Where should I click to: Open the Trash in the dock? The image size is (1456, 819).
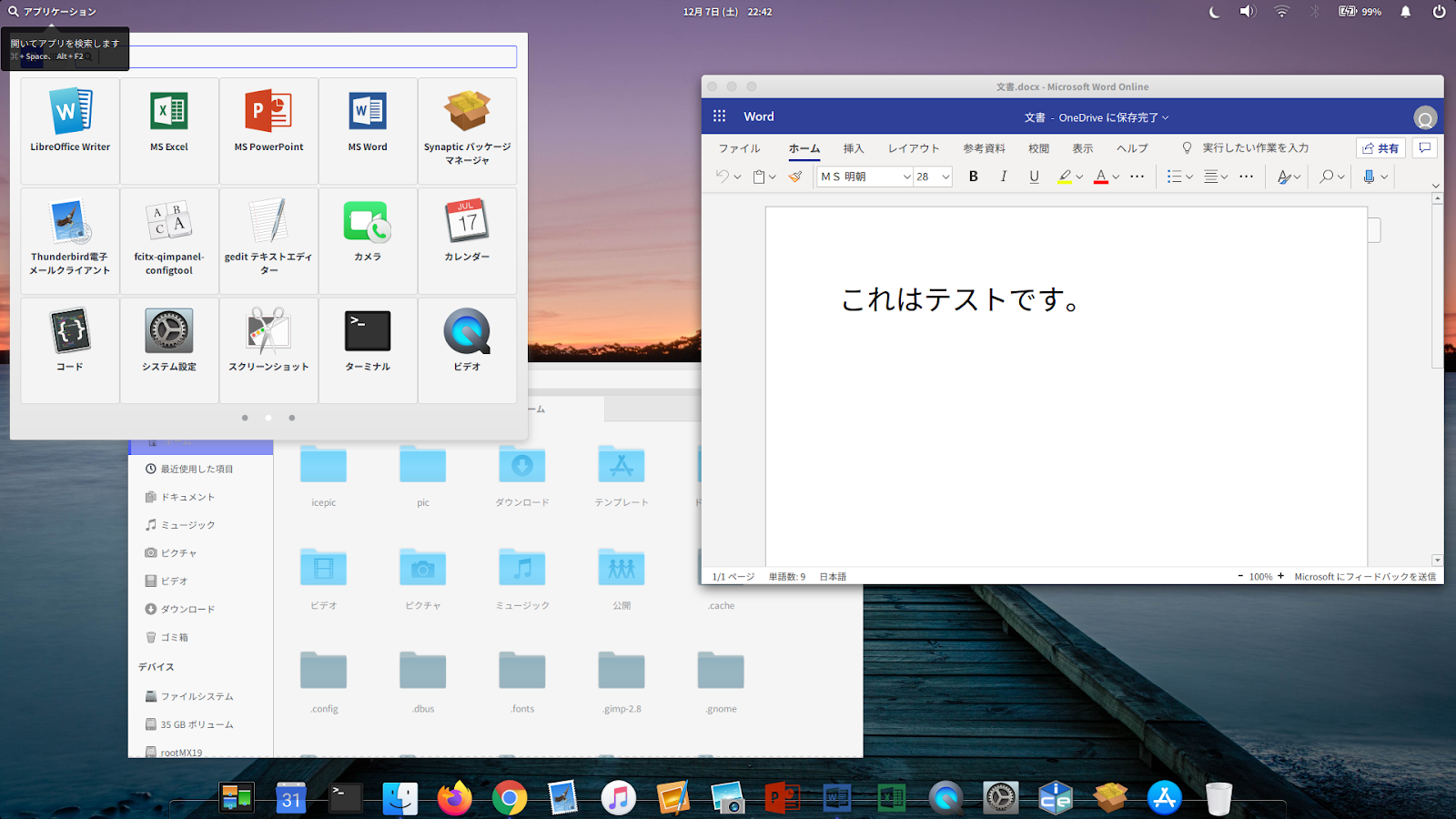pyautogui.click(x=1218, y=798)
